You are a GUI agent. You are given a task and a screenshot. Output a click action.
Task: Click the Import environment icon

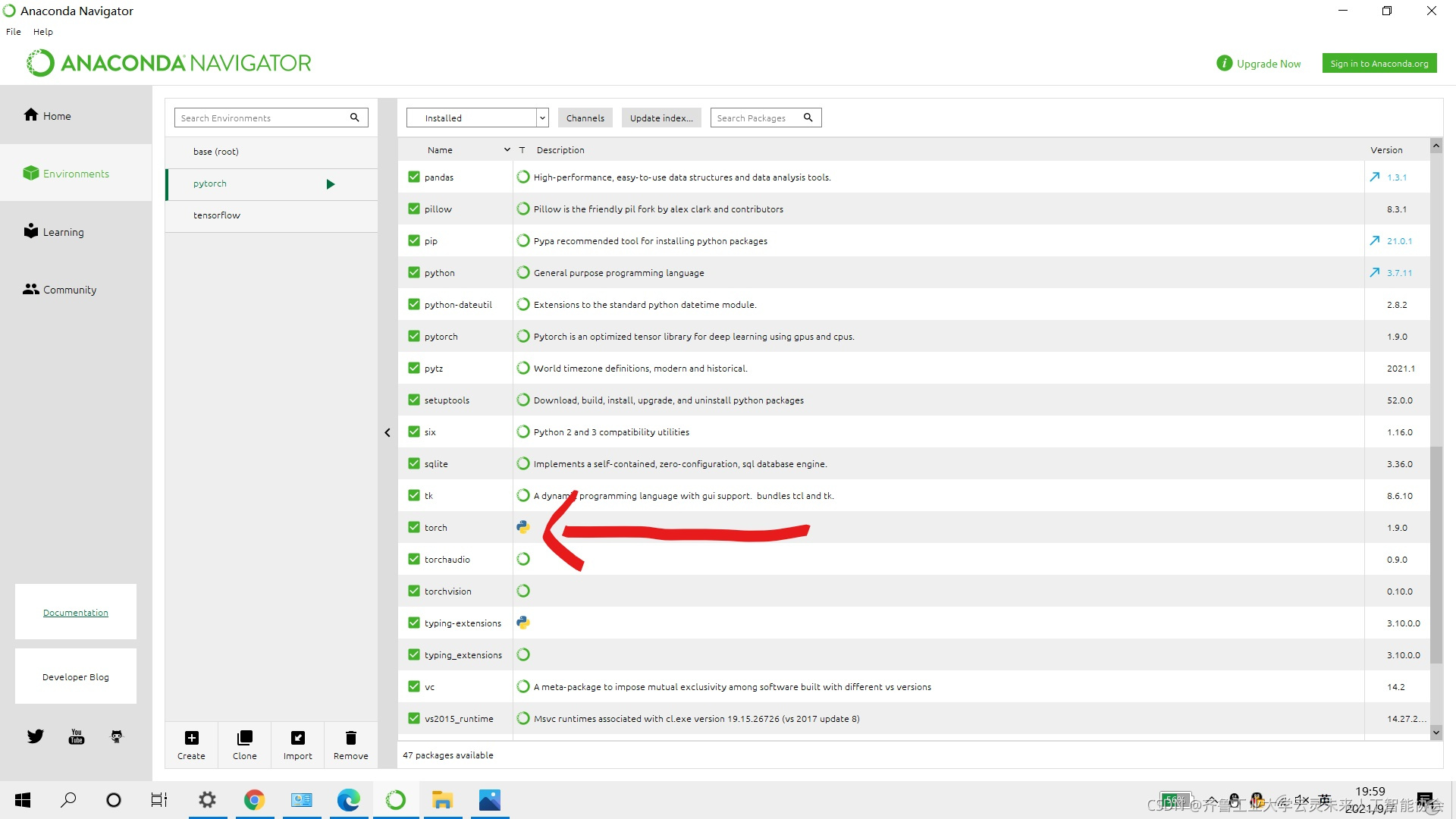(298, 738)
